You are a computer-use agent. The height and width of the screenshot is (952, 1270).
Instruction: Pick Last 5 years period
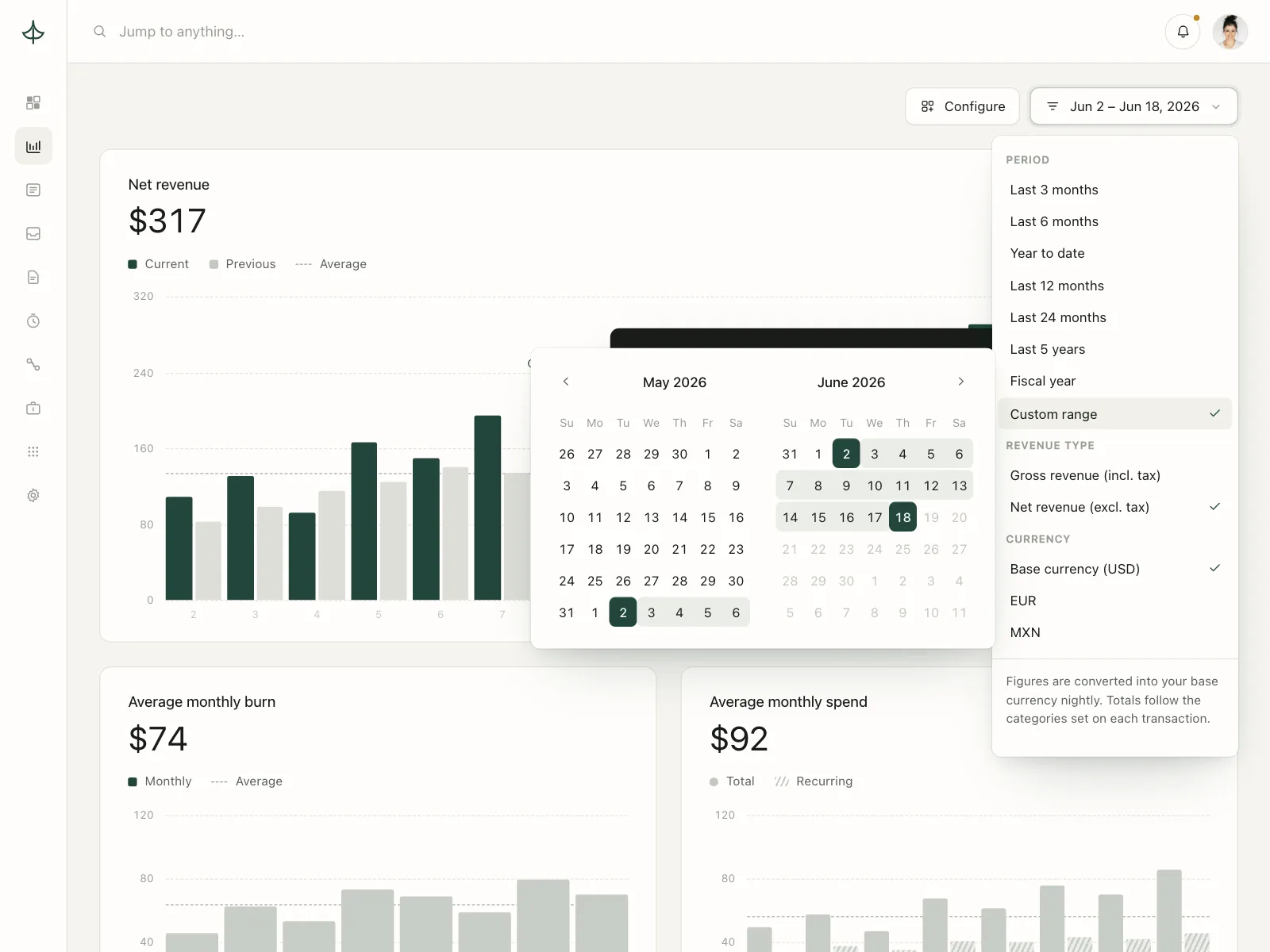click(x=1115, y=349)
